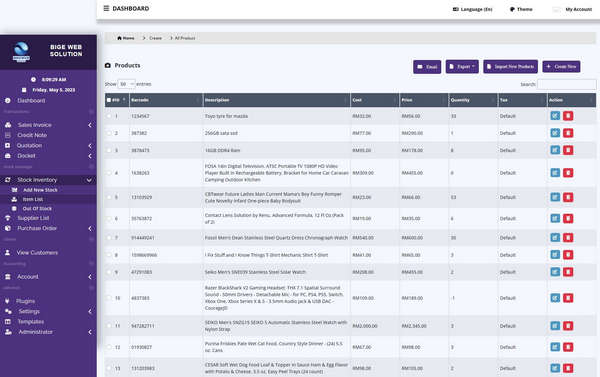Viewport: 600px width, 377px height.
Task: Open Templates from the sidebar
Action: tap(31, 322)
